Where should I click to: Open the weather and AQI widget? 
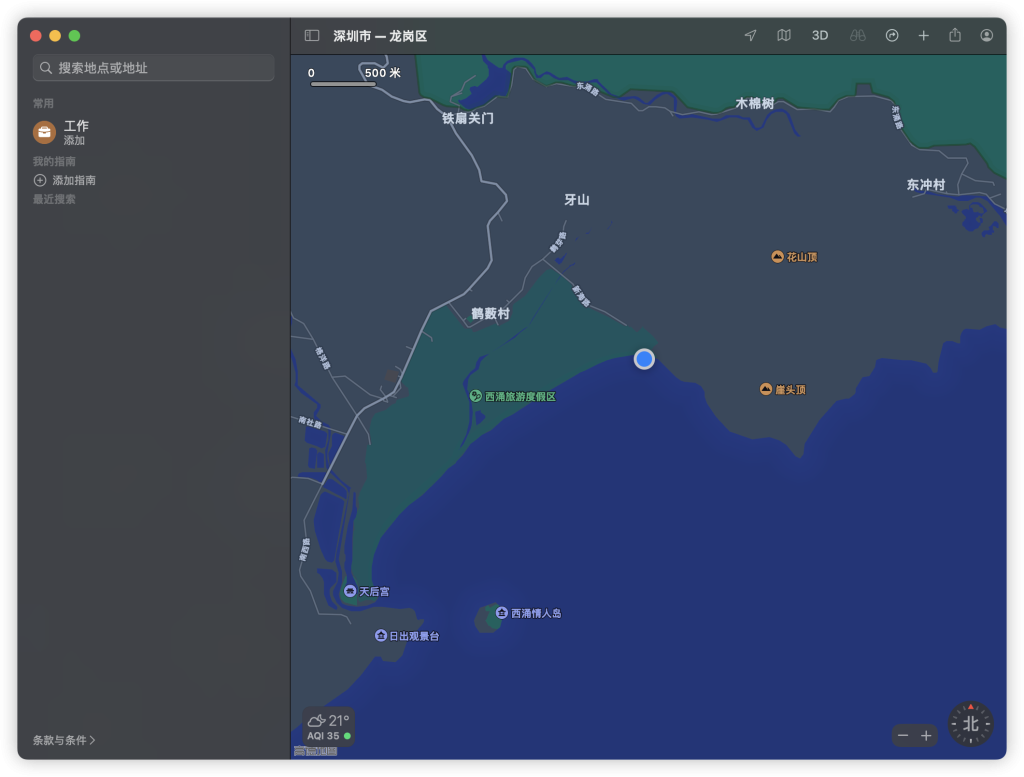click(x=329, y=727)
